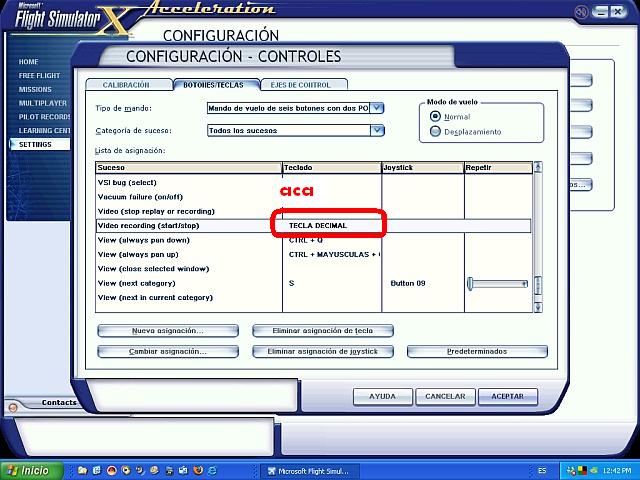640x480 pixels.
Task: Select SETTINGS in sidebar
Action: (x=40, y=144)
